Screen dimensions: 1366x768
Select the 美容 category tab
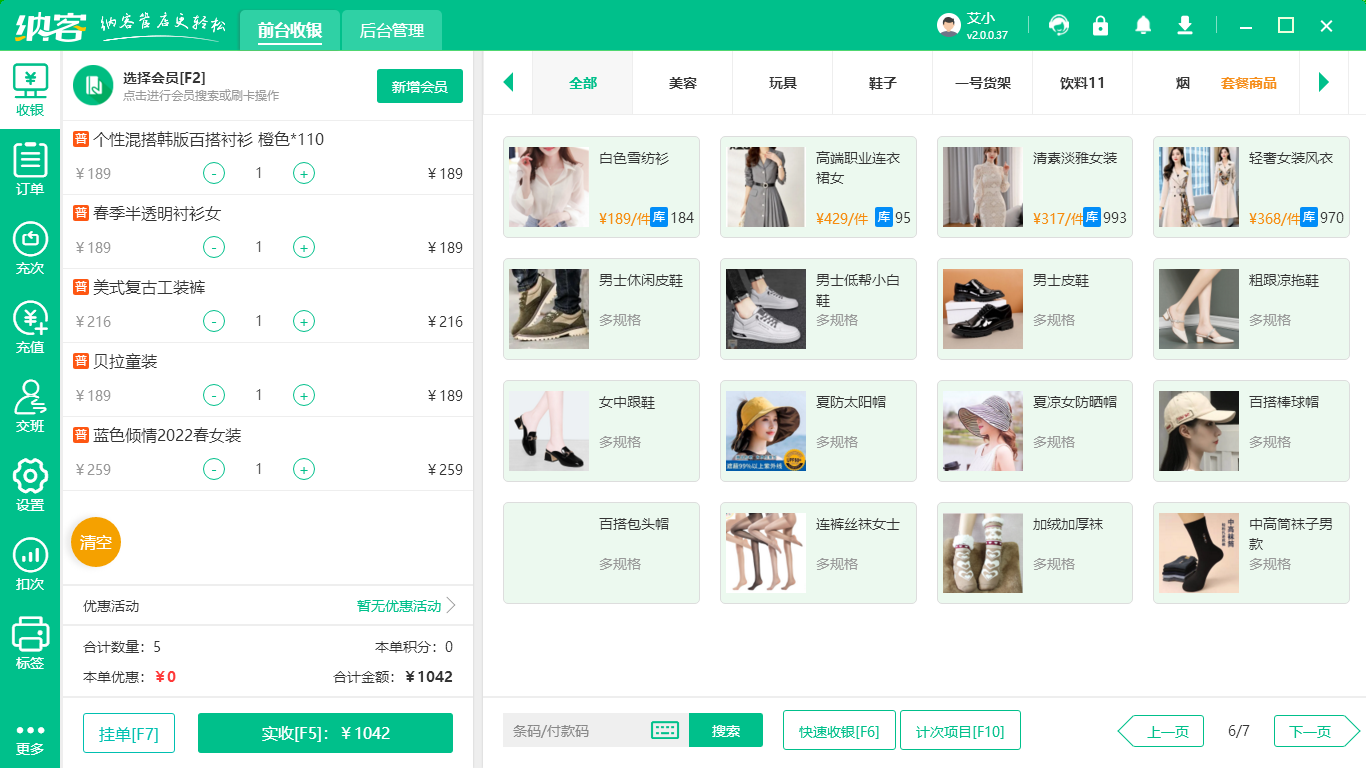[x=681, y=85]
